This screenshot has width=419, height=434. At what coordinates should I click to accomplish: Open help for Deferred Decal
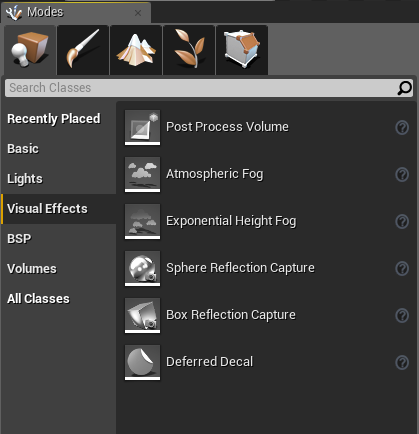click(x=402, y=362)
